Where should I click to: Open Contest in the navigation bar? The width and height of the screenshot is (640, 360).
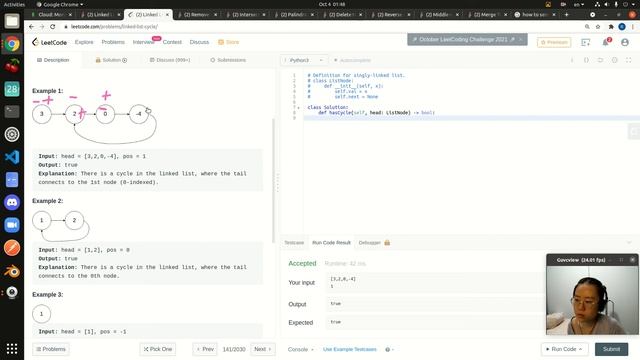tap(172, 42)
